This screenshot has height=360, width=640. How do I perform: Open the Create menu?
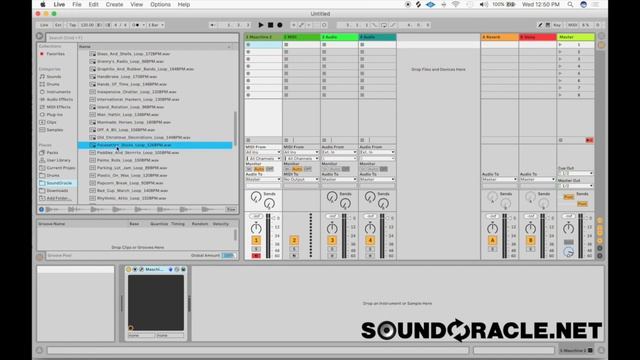114,4
